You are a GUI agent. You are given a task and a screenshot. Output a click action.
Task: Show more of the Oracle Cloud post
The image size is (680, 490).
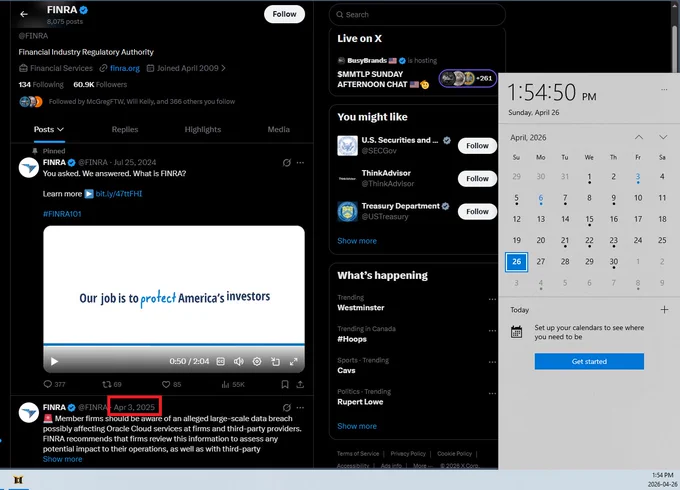(62, 459)
